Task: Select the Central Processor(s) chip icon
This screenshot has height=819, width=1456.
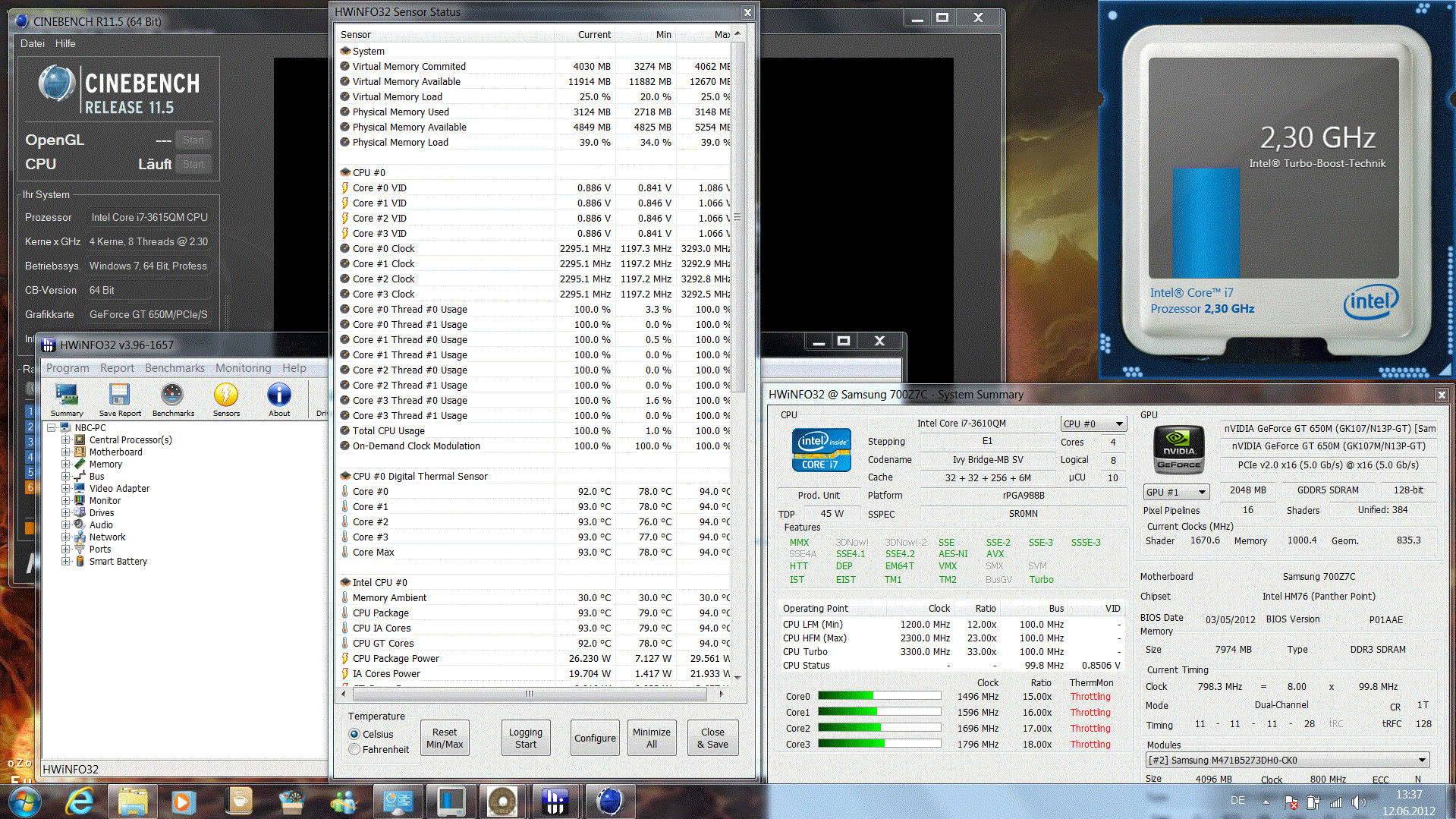Action: pyautogui.click(x=79, y=439)
